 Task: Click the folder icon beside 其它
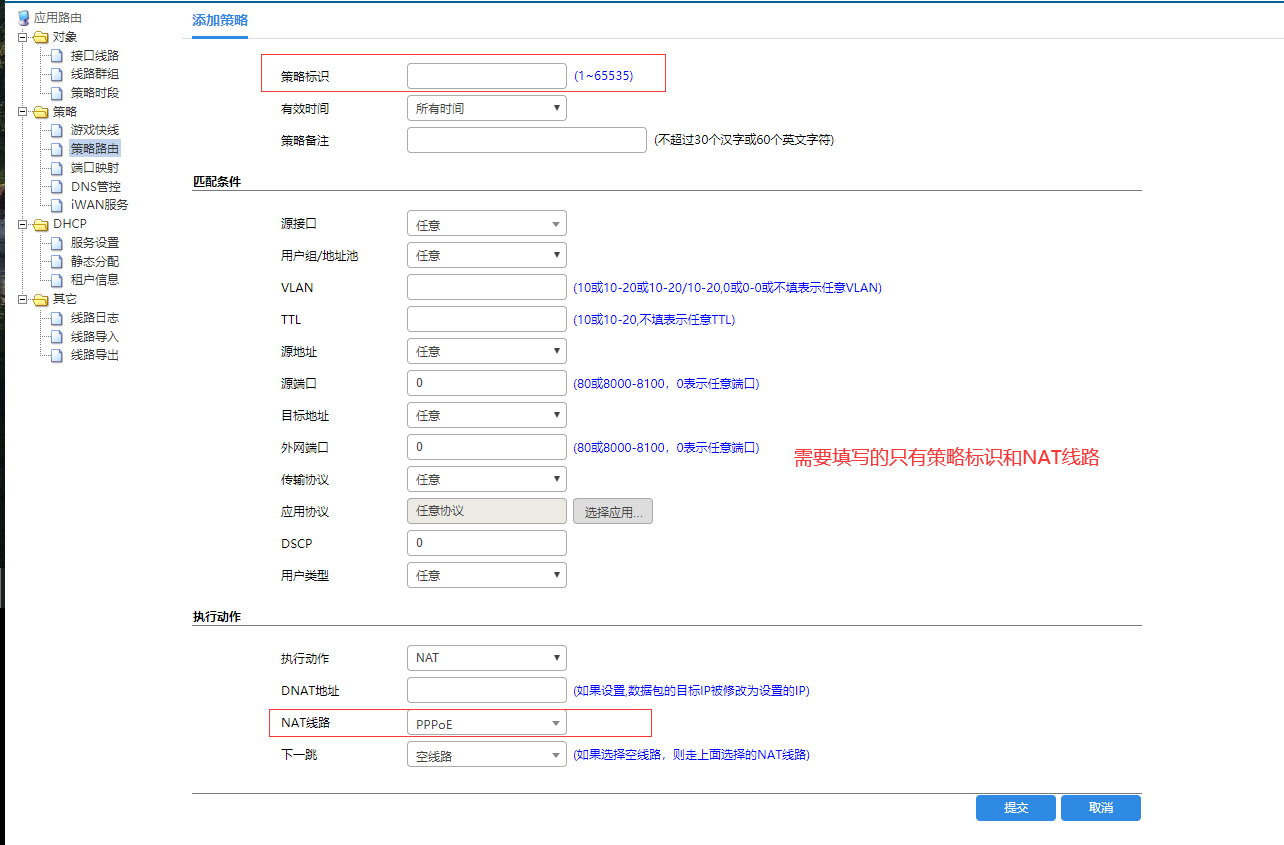41,299
